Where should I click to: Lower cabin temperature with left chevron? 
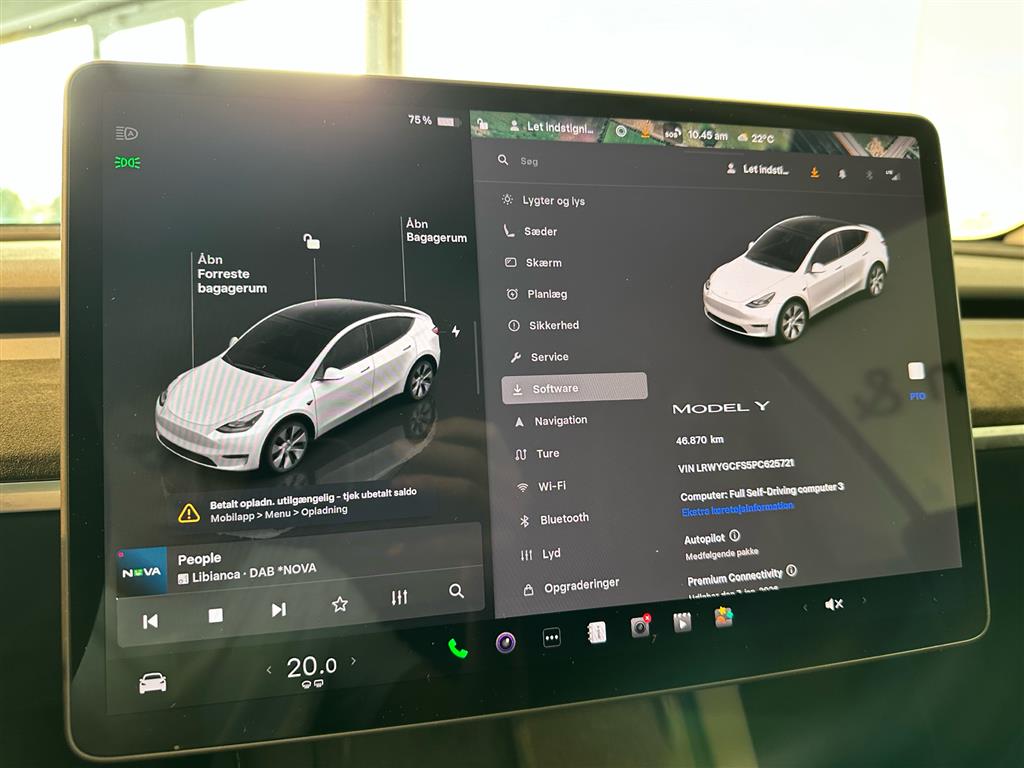[x=268, y=669]
